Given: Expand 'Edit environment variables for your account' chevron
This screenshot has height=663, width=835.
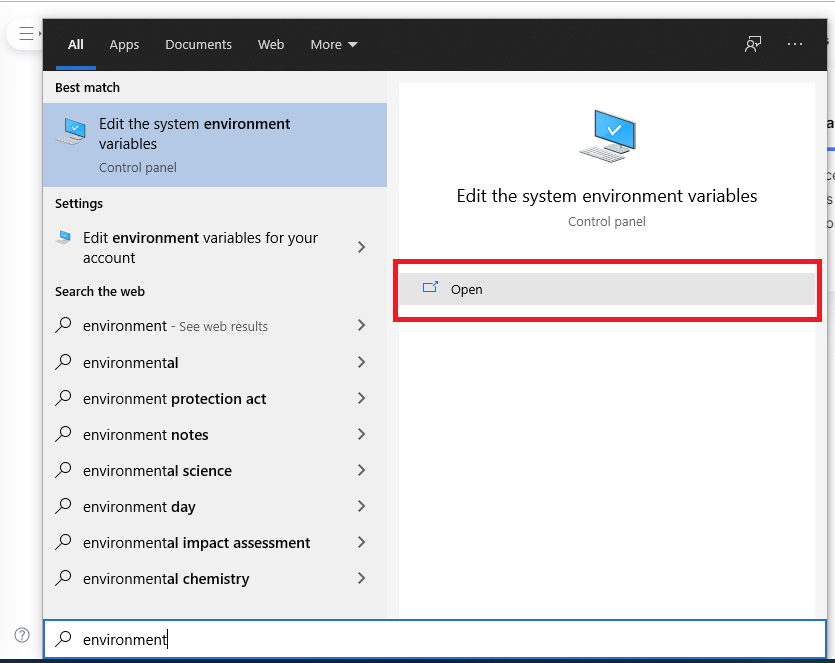Looking at the screenshot, I should (x=362, y=247).
